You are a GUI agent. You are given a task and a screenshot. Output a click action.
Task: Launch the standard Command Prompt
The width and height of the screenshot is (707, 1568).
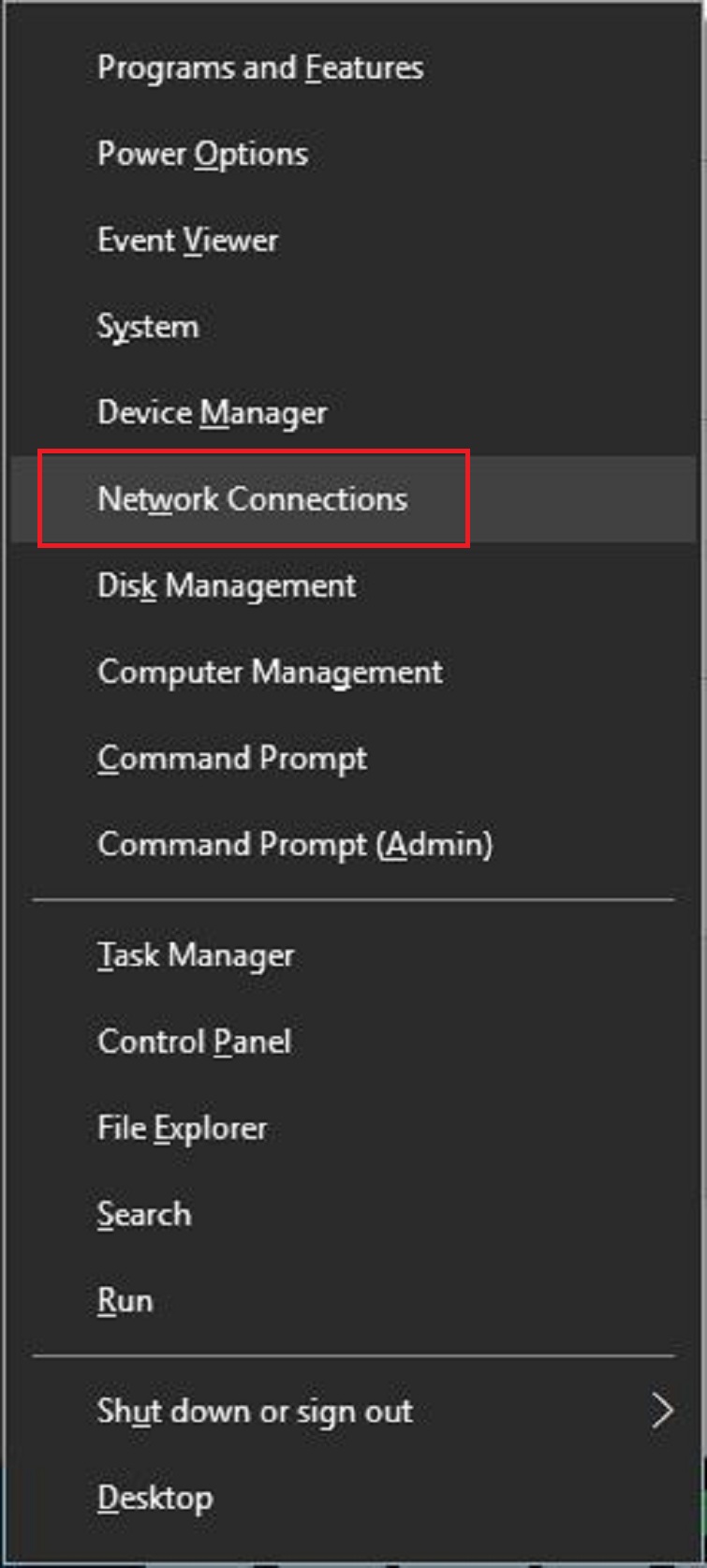[231, 759]
